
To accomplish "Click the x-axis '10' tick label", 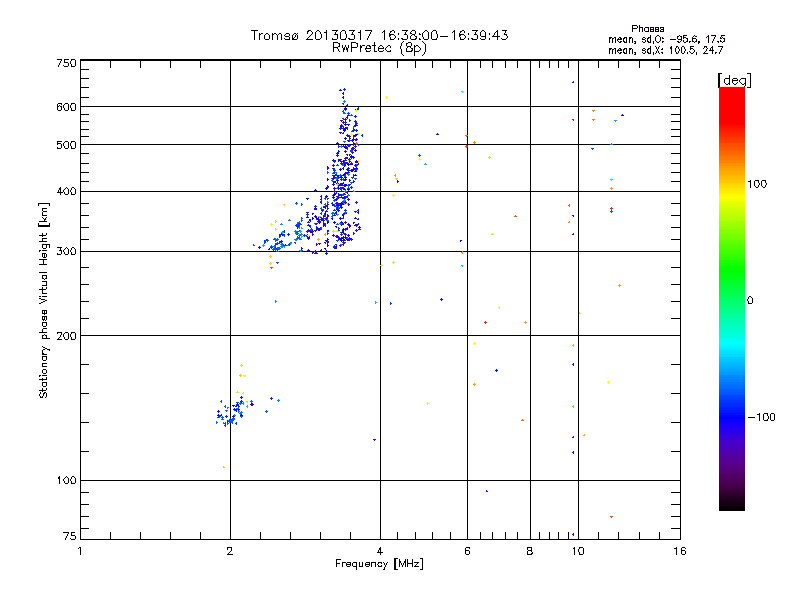I will 578,551.
